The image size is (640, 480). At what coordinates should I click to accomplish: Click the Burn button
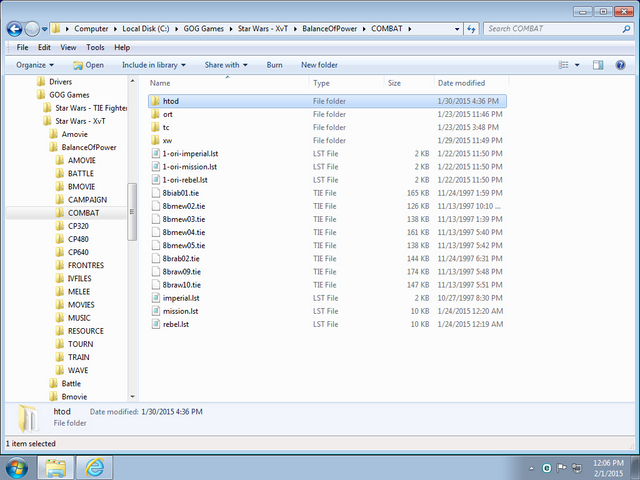click(274, 65)
